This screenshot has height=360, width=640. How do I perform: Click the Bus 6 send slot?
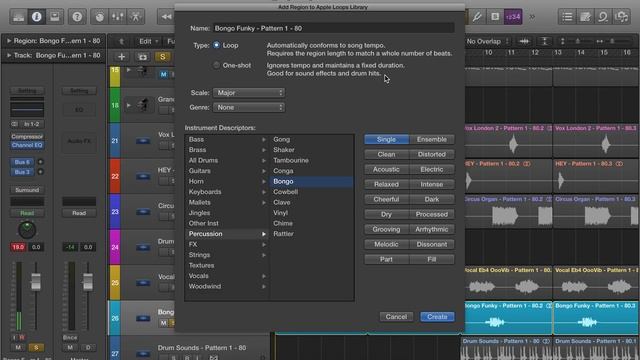(x=22, y=162)
